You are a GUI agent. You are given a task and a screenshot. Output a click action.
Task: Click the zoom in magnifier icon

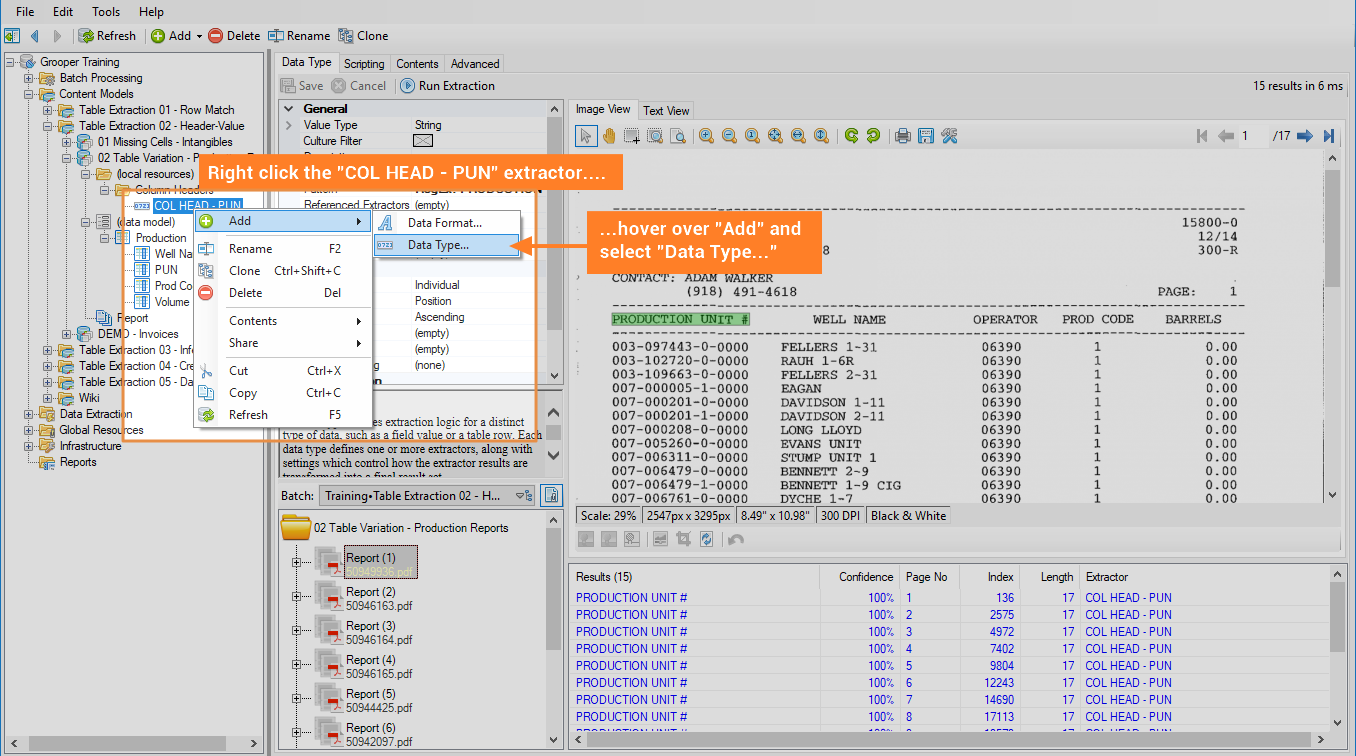(x=706, y=136)
